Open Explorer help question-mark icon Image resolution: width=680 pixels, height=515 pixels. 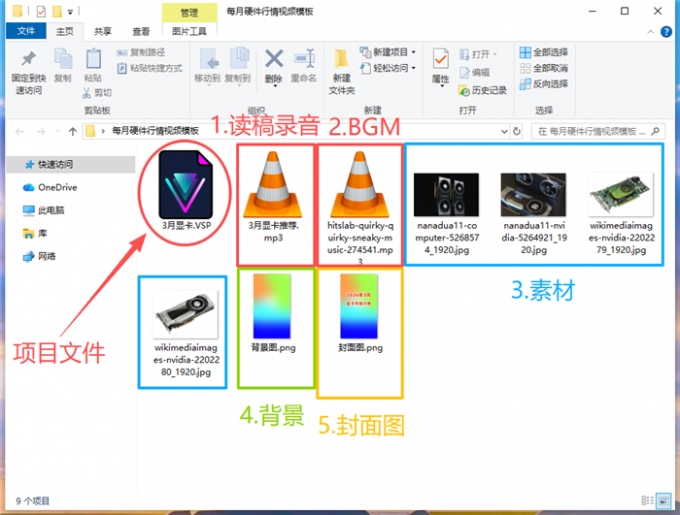(x=666, y=32)
